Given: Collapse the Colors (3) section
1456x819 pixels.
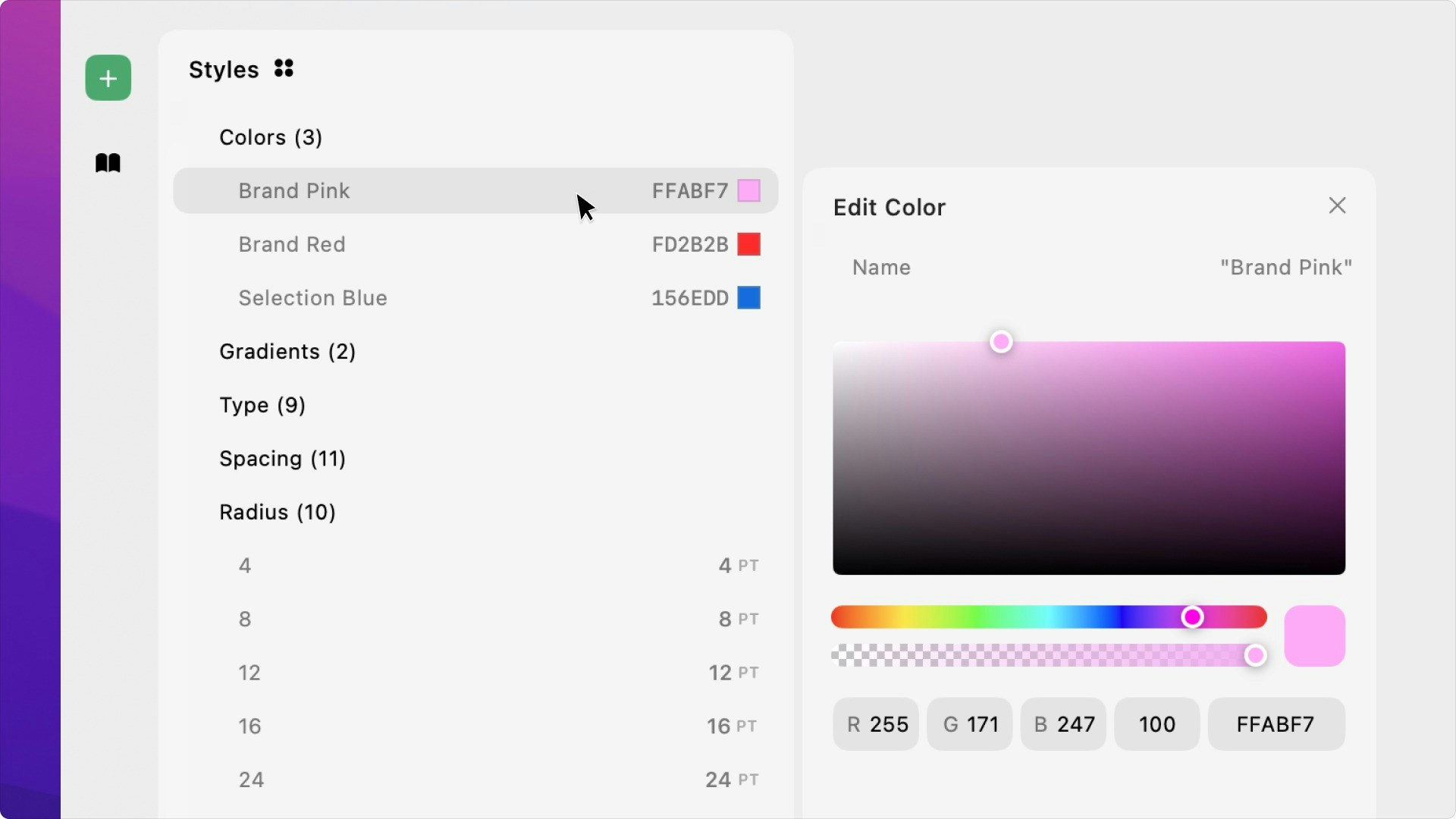Looking at the screenshot, I should pos(271,137).
